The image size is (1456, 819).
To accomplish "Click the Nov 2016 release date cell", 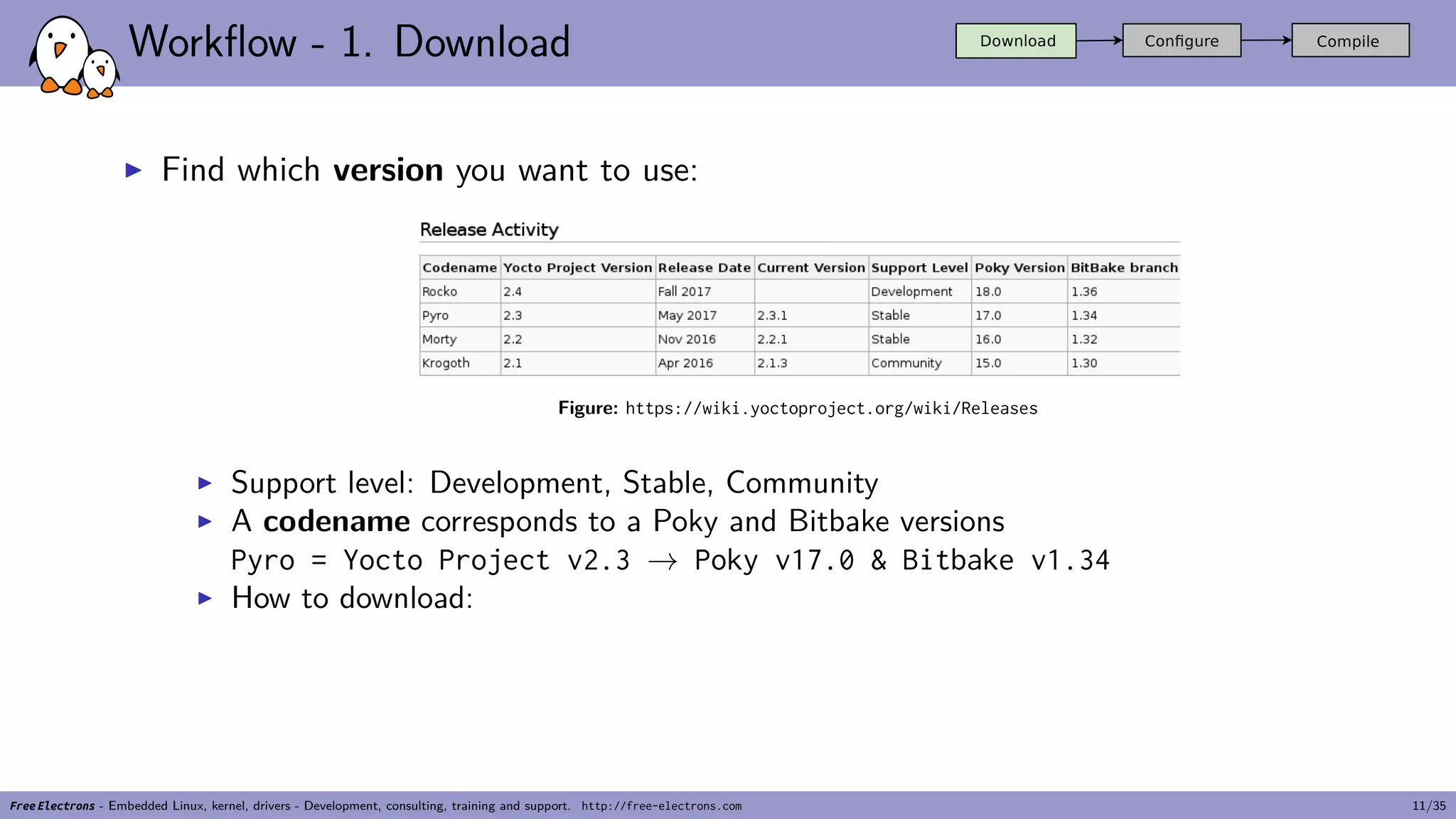I will tap(705, 339).
